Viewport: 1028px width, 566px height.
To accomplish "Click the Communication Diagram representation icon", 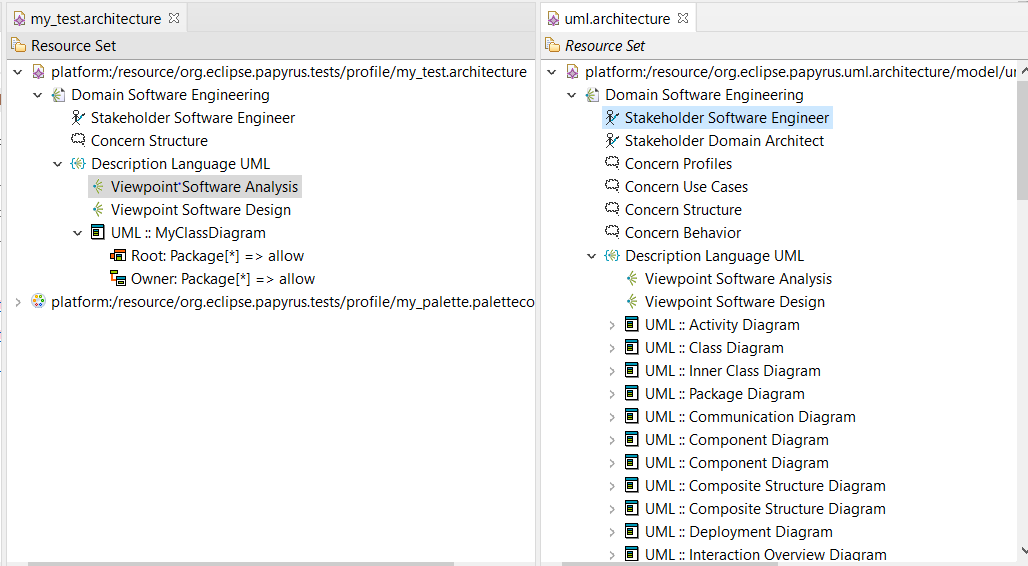I will coord(631,416).
